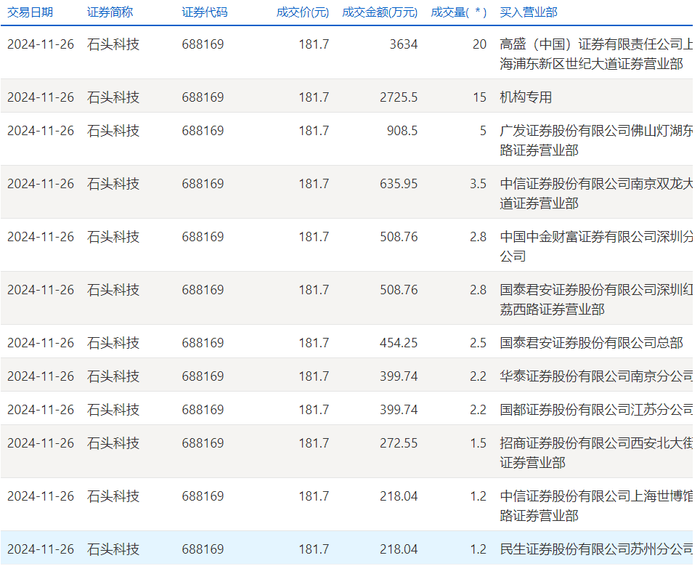
Task: Click 石头科技 in the 机构专用 row
Action: click(x=113, y=97)
